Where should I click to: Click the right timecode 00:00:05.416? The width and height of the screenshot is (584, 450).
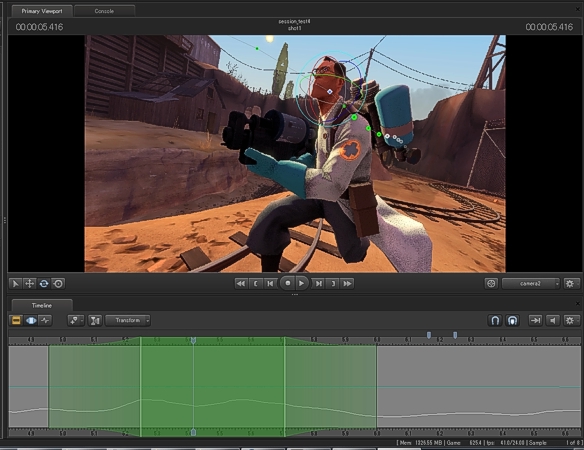(549, 27)
